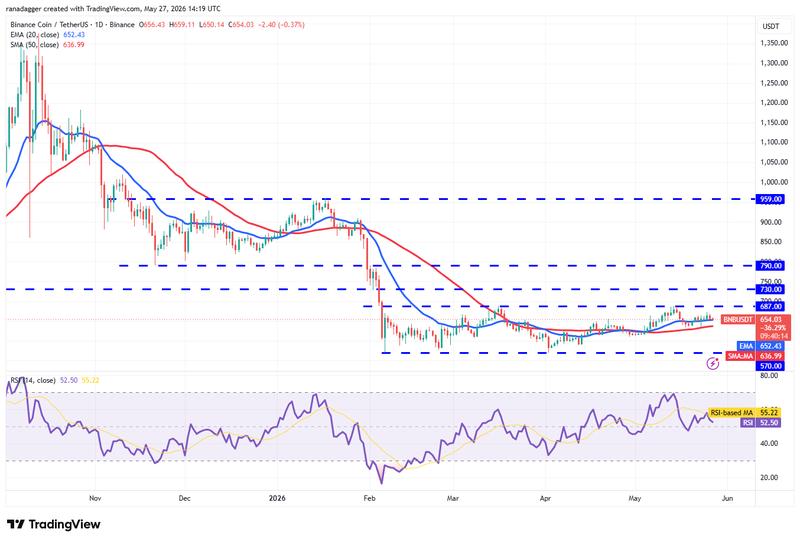The image size is (800, 542).
Task: Click the blue EMA tag on price axis
Action: [x=746, y=346]
